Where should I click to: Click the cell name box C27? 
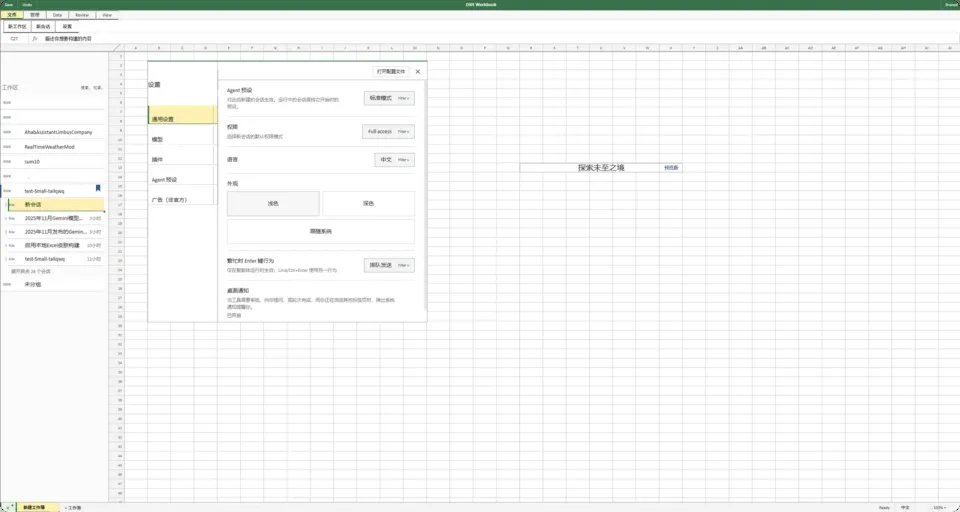(x=14, y=38)
